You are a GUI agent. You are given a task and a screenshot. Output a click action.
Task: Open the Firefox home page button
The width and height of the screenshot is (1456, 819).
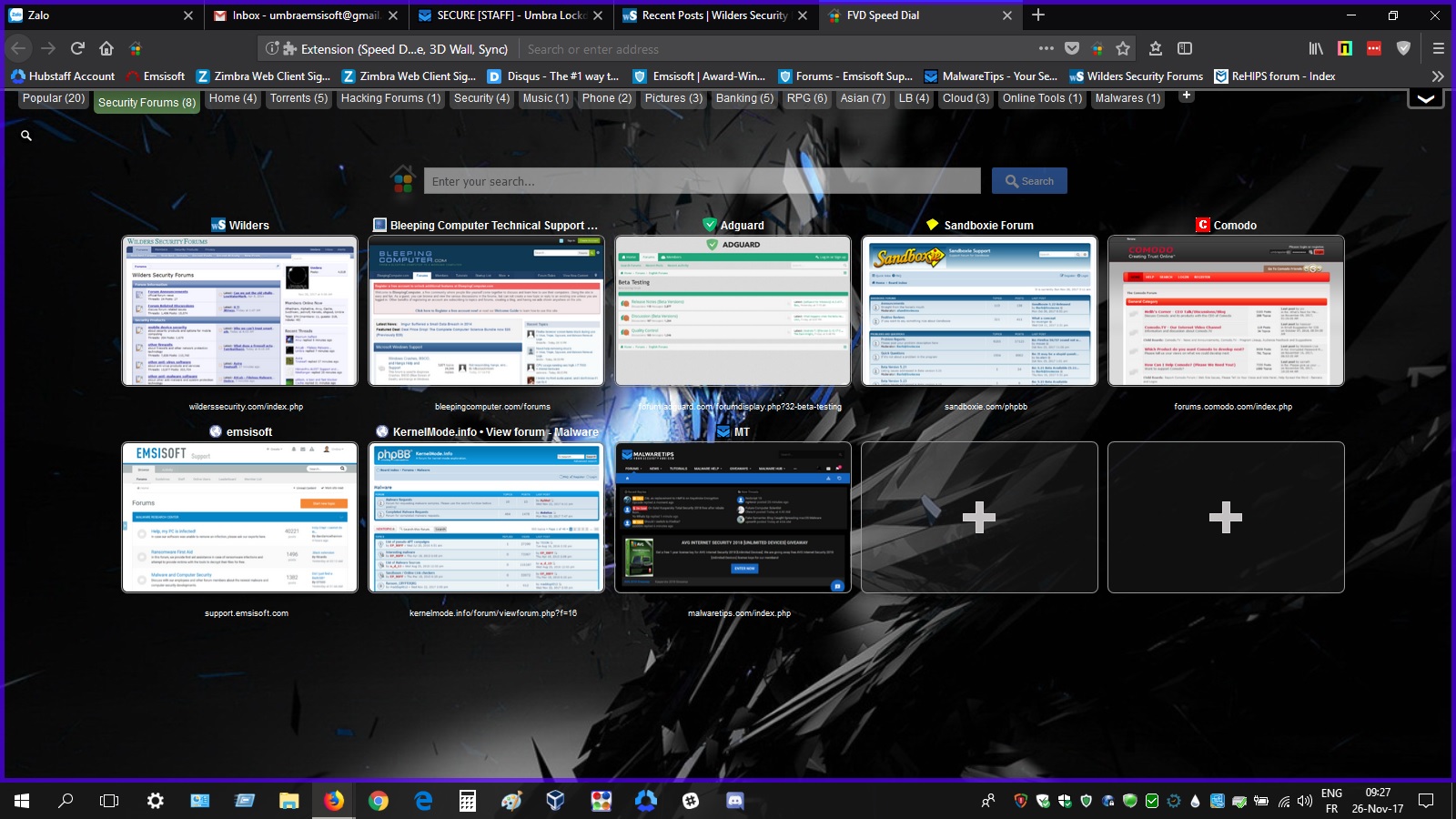tap(106, 48)
